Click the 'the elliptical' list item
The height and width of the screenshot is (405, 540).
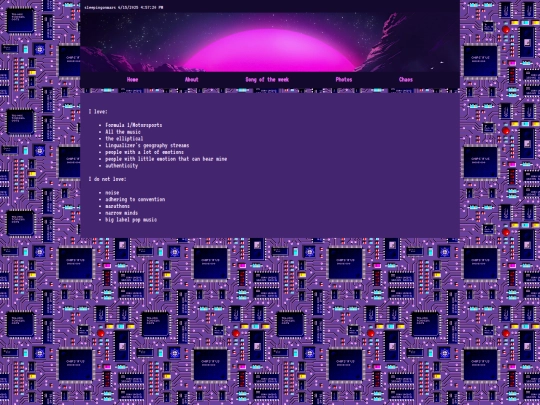pos(124,138)
